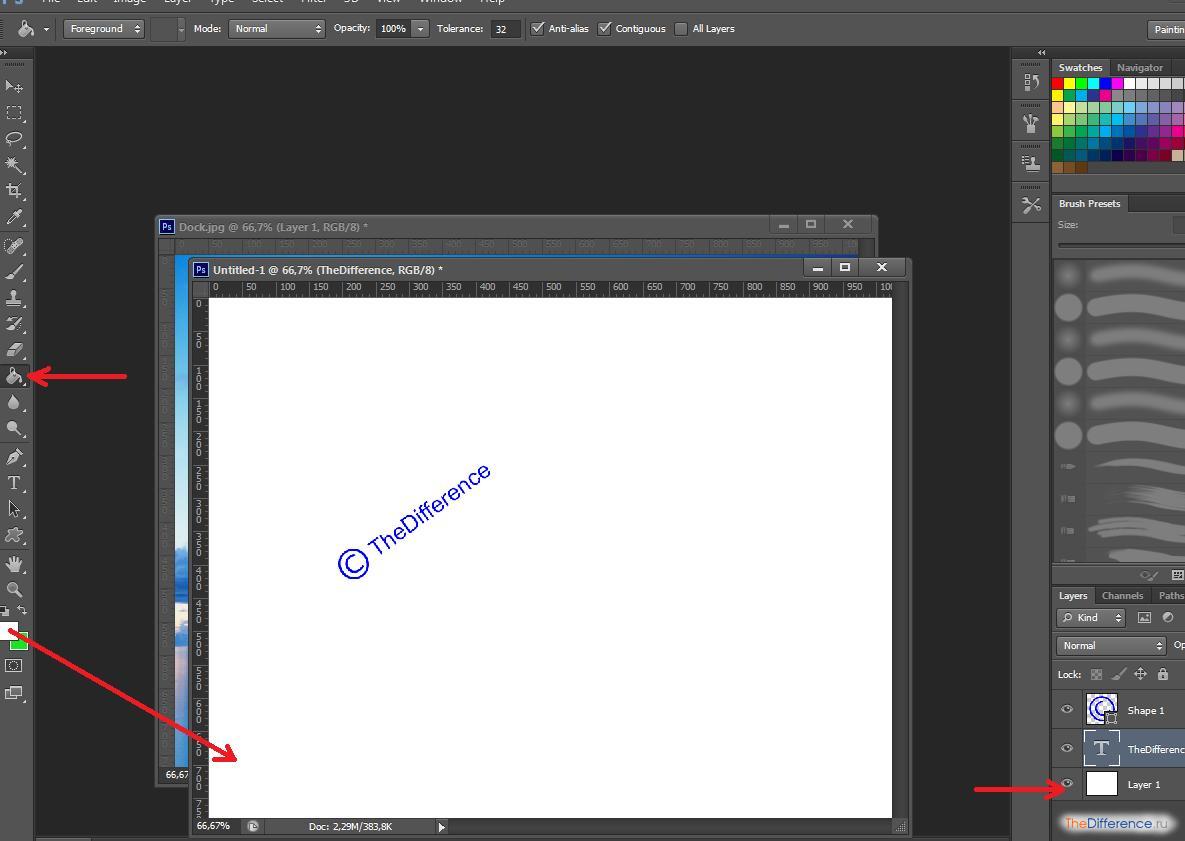The image size is (1185, 841).
Task: Select the Crop tool
Action: coord(14,190)
